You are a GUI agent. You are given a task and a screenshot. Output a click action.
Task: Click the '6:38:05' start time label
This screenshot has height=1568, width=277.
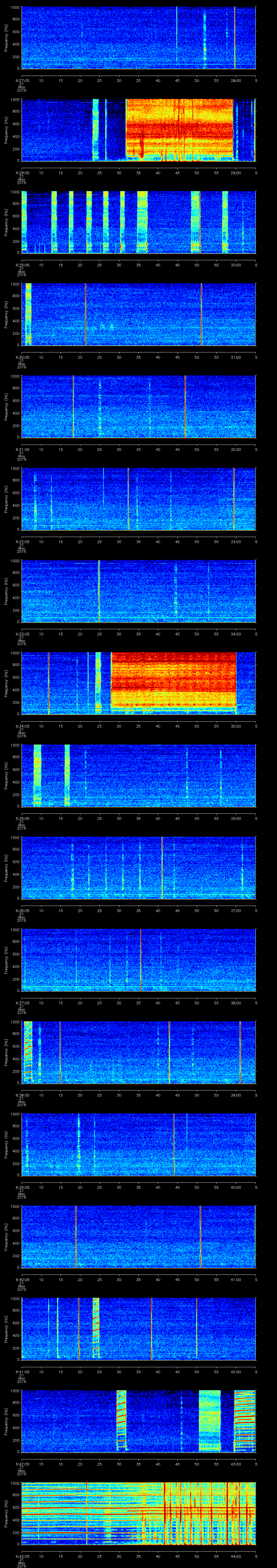pyautogui.click(x=22, y=1095)
